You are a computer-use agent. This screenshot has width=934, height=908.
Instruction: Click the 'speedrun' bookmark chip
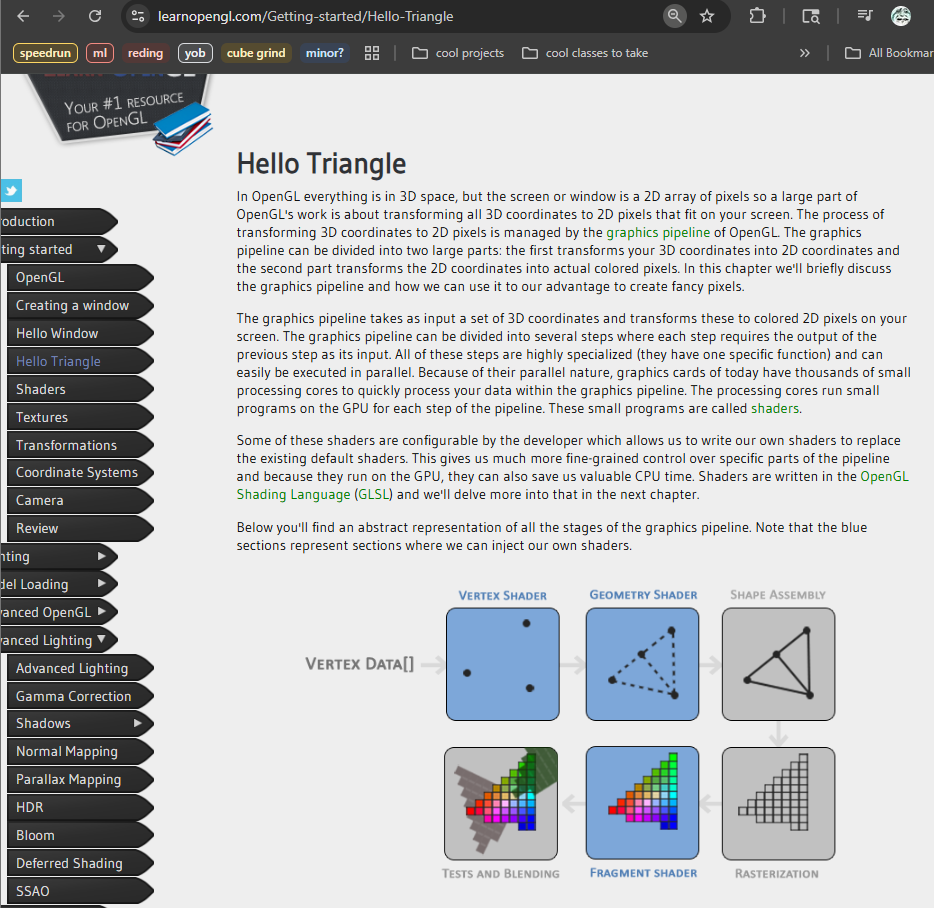tap(45, 53)
